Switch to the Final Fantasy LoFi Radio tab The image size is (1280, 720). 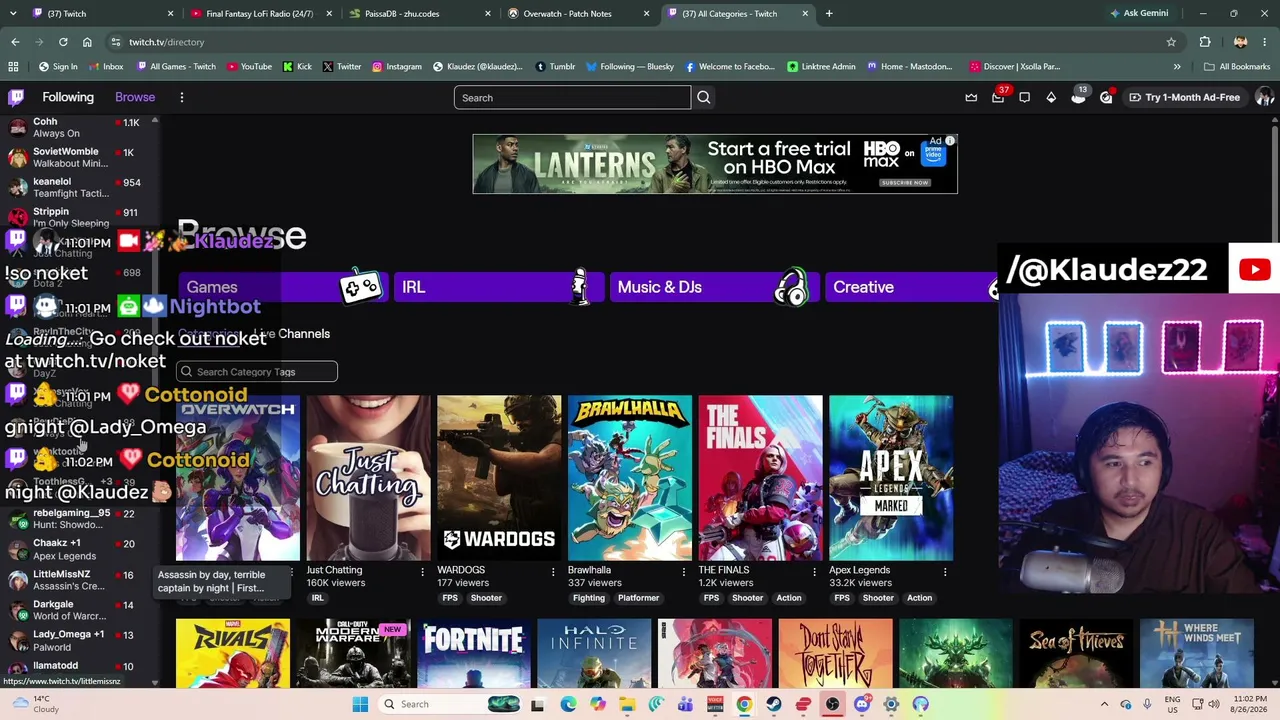[x=259, y=14]
